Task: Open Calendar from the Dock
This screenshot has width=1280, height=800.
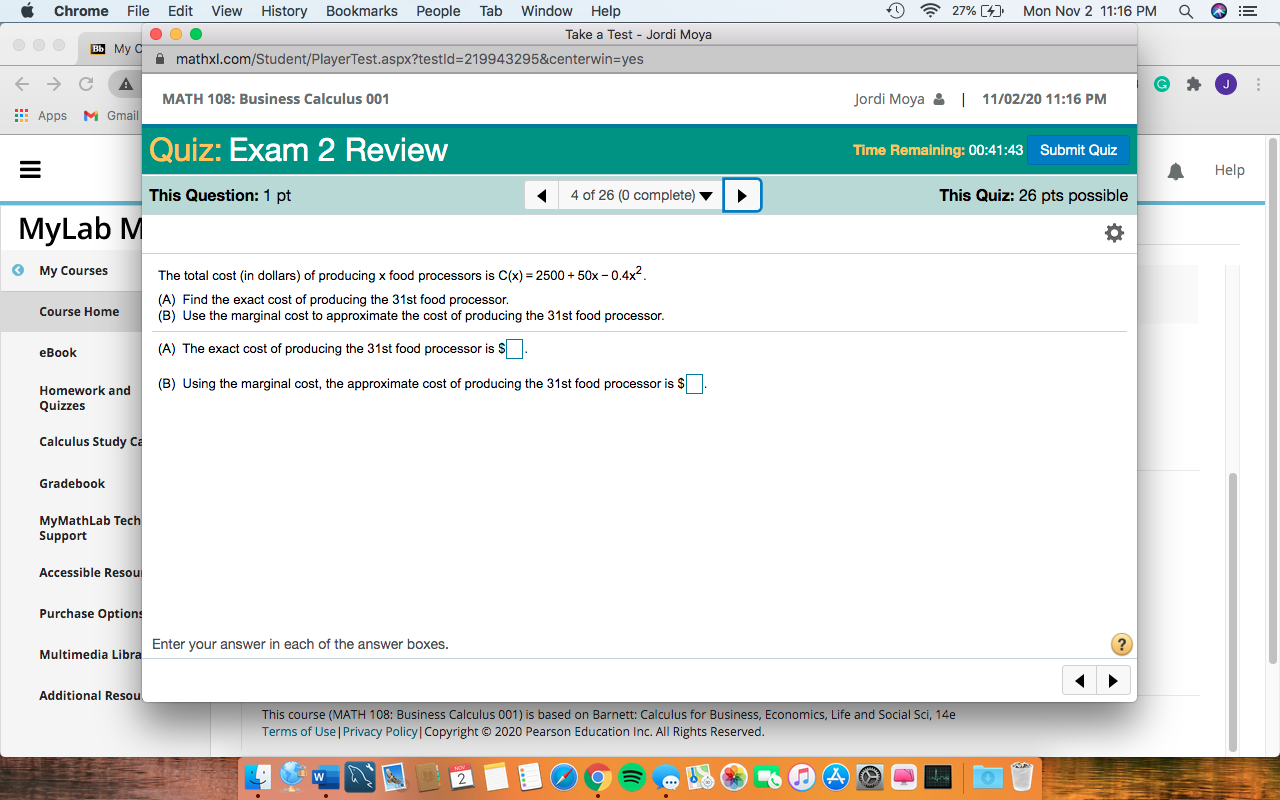Action: tap(462, 777)
